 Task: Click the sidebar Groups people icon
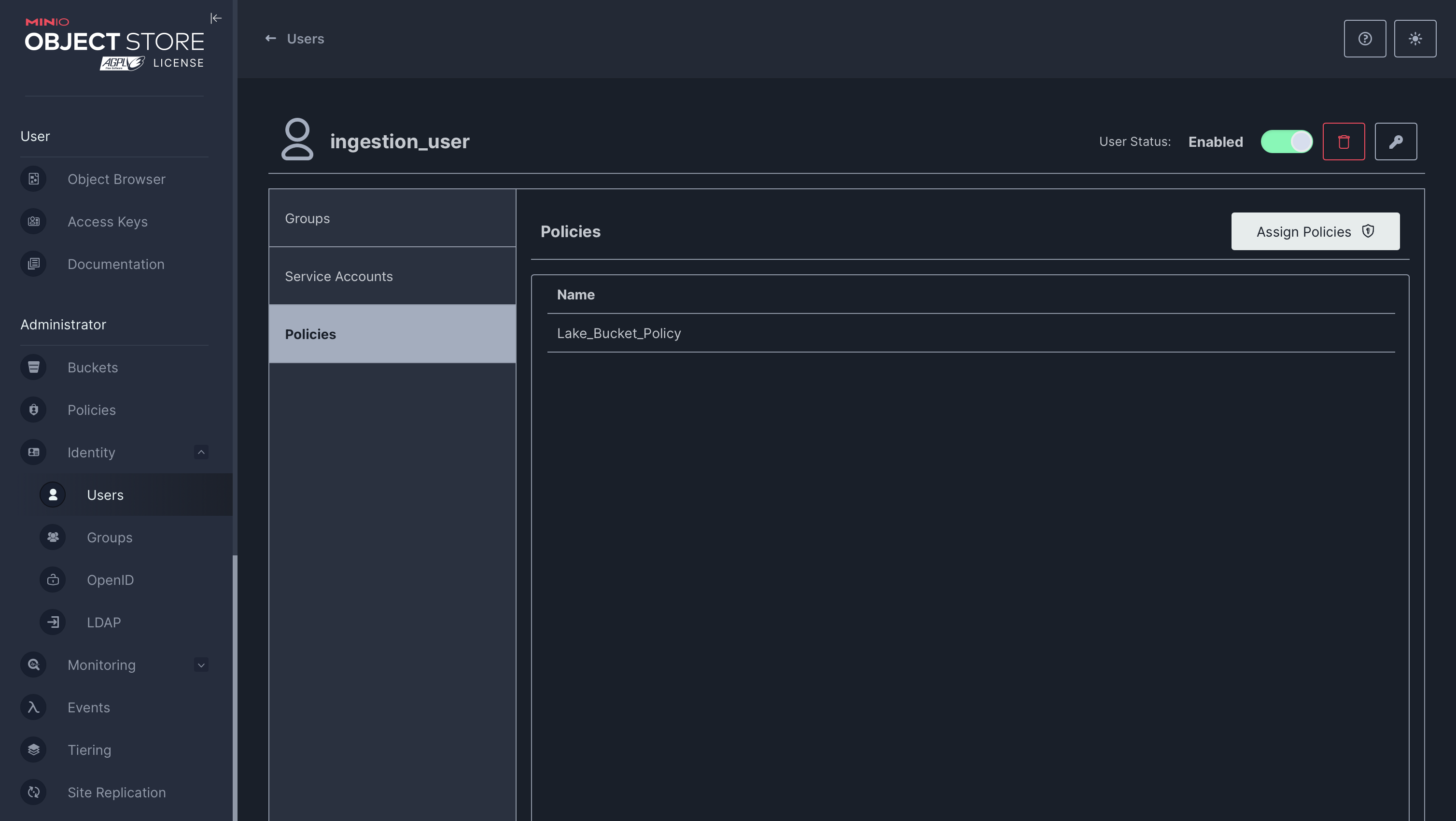53,537
